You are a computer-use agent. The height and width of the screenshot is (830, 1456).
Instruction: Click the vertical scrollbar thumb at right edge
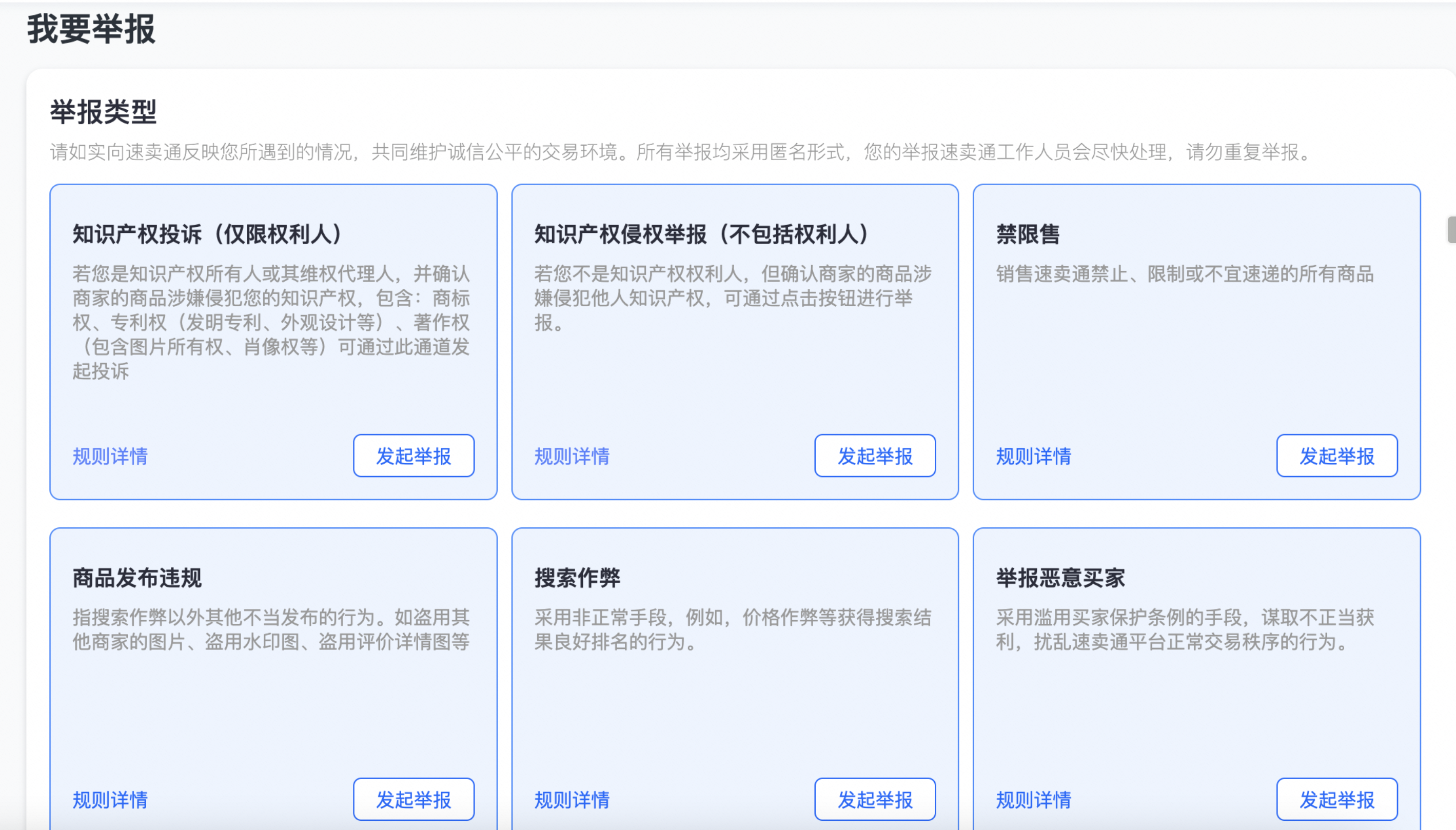pyautogui.click(x=1451, y=230)
